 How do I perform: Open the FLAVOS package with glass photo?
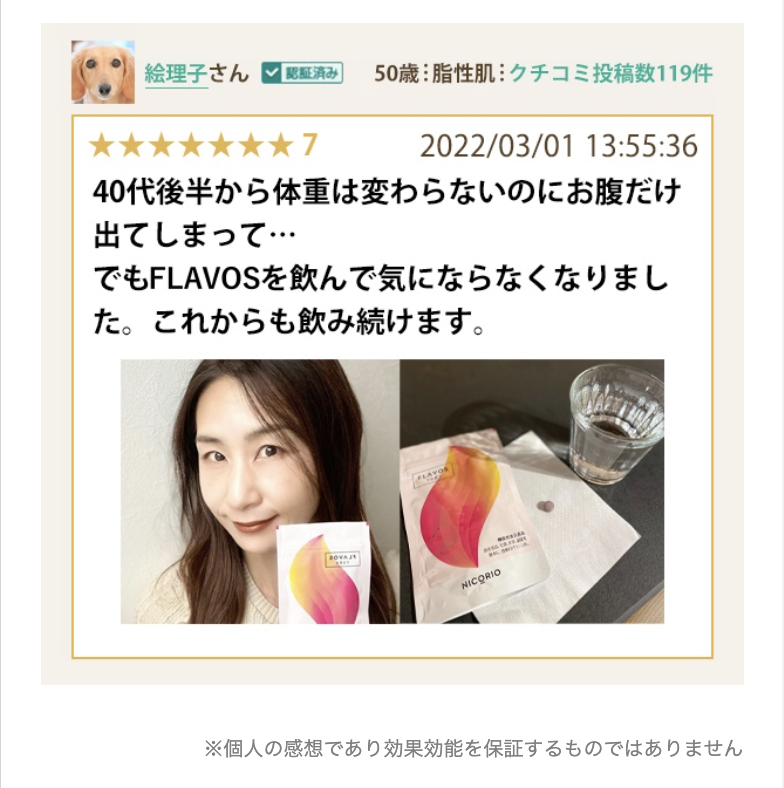(532, 491)
